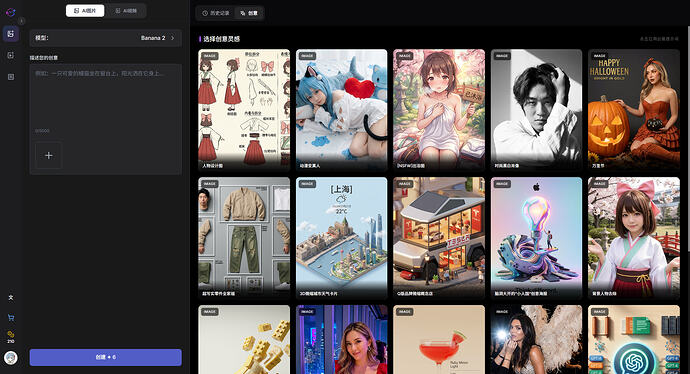Open the character design sheet inspiration card
690x374 pixels.
[244, 110]
